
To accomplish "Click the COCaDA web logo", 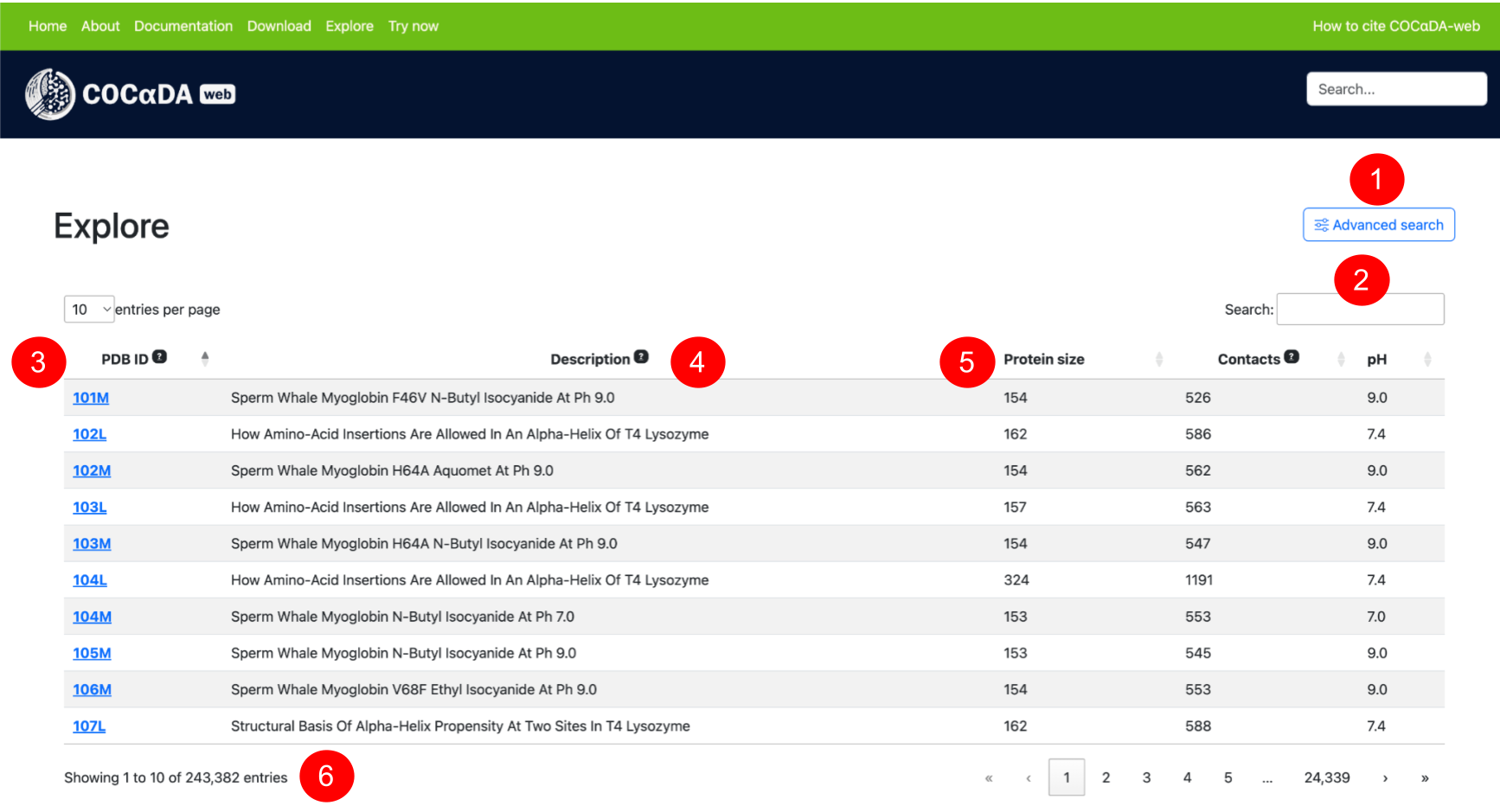I will pyautogui.click(x=130, y=94).
